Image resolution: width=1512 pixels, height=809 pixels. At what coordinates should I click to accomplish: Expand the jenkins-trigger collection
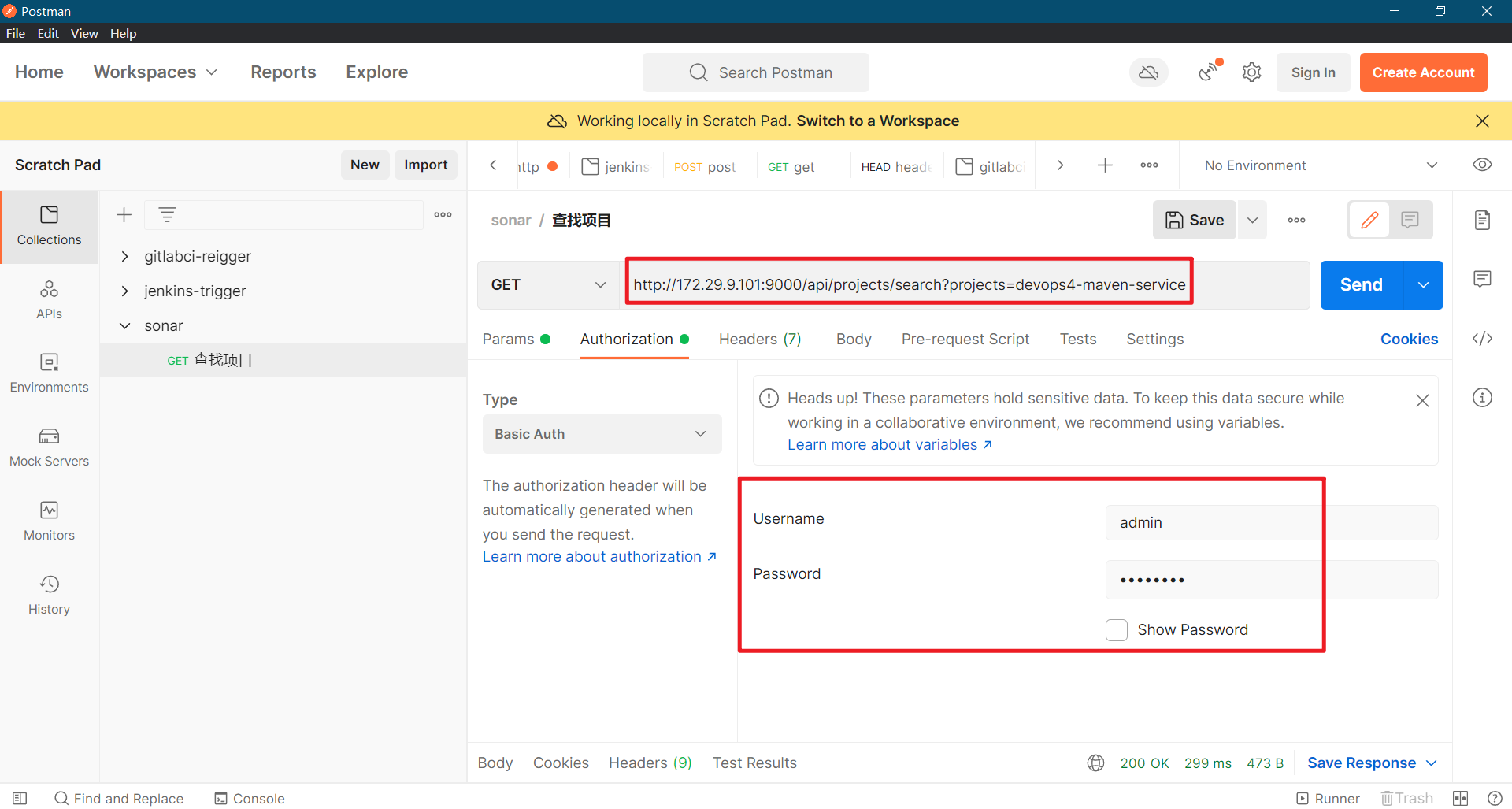click(124, 291)
